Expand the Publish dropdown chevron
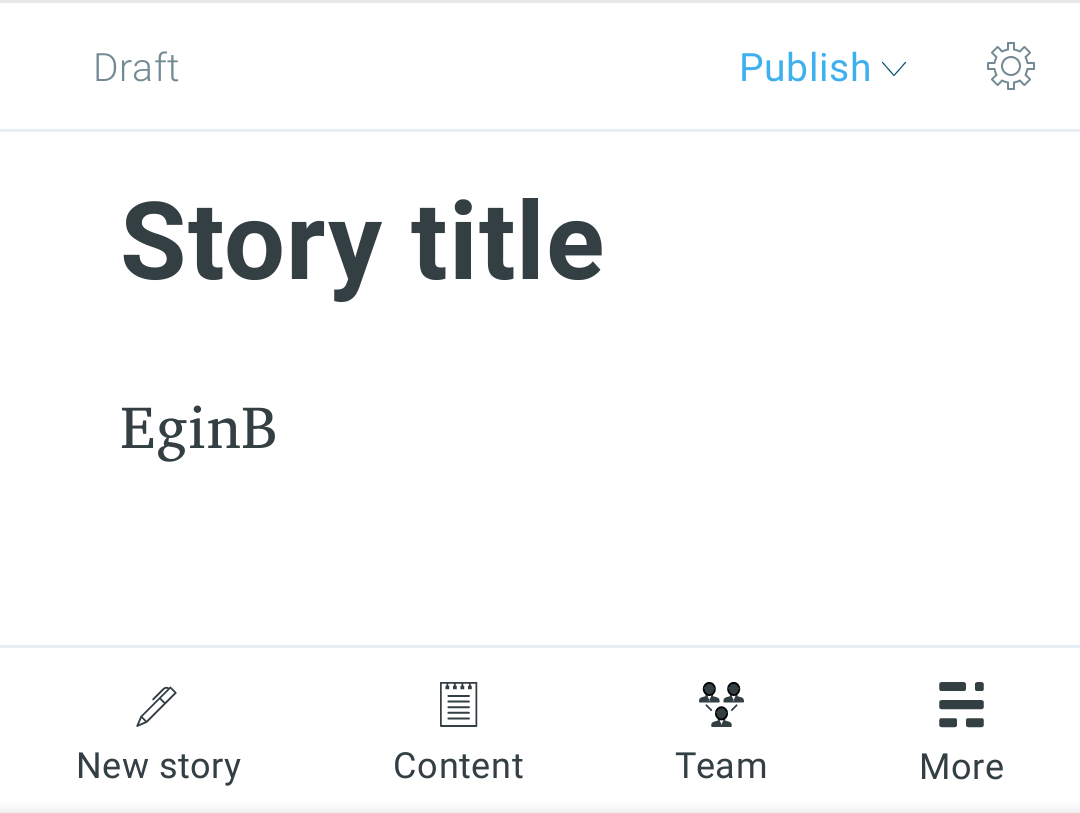Viewport: 1080px width, 813px height. tap(893, 69)
